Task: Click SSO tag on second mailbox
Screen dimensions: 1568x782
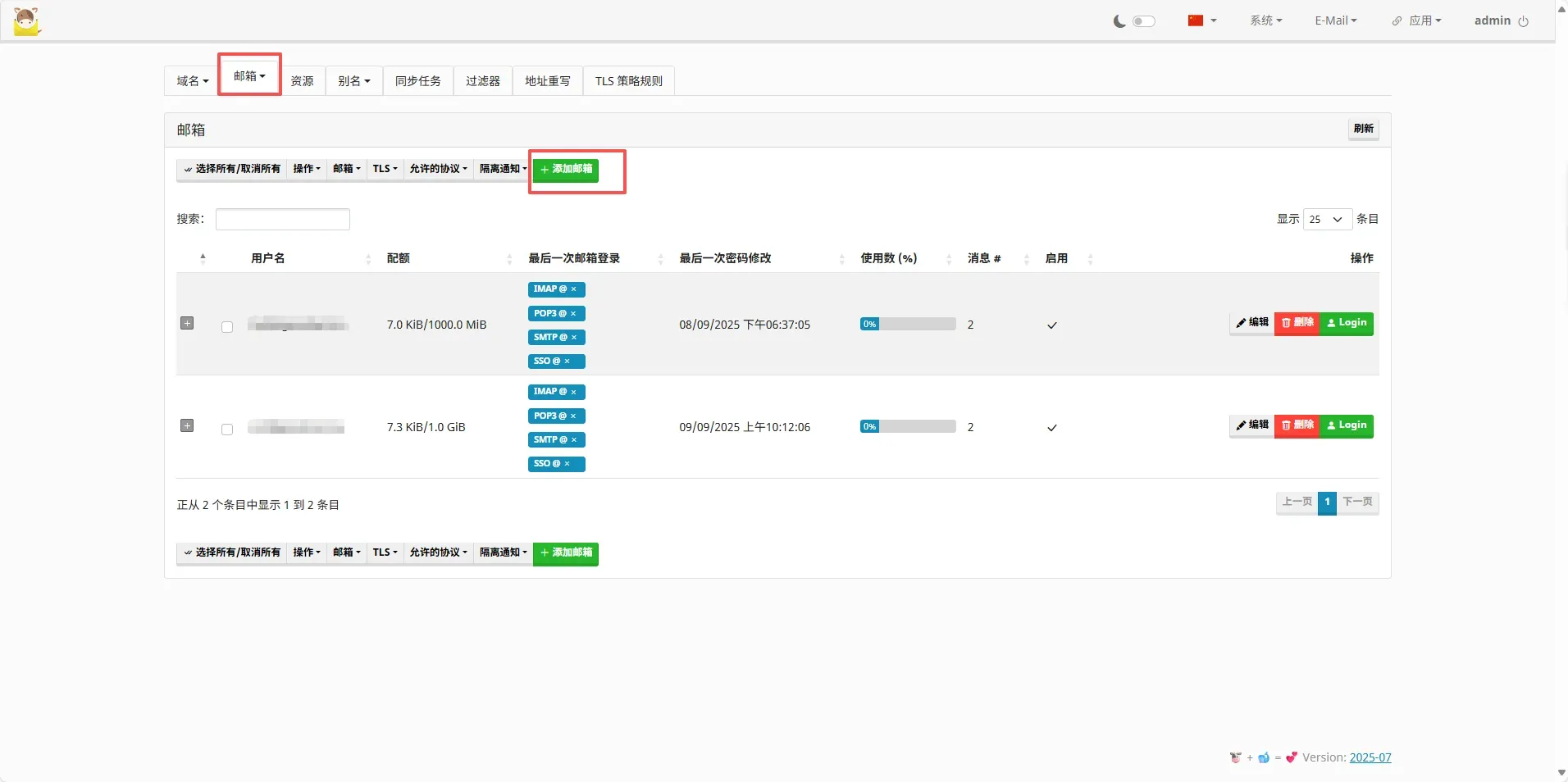Action: pyautogui.click(x=546, y=464)
